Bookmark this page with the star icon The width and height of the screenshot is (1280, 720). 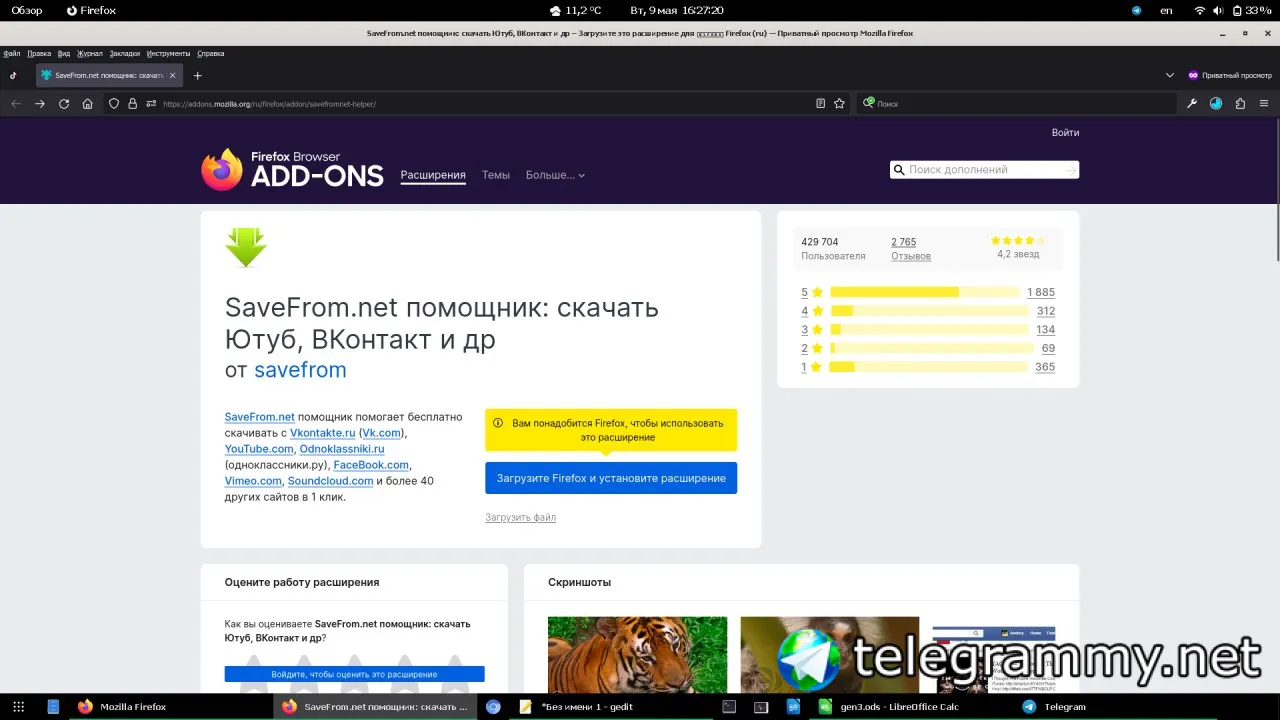840,104
